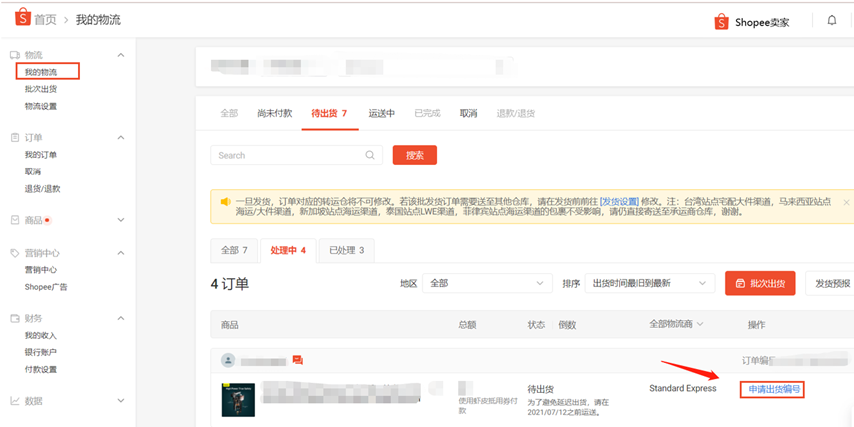
Task: Click the magnifier icon in Search box
Action: pos(370,155)
